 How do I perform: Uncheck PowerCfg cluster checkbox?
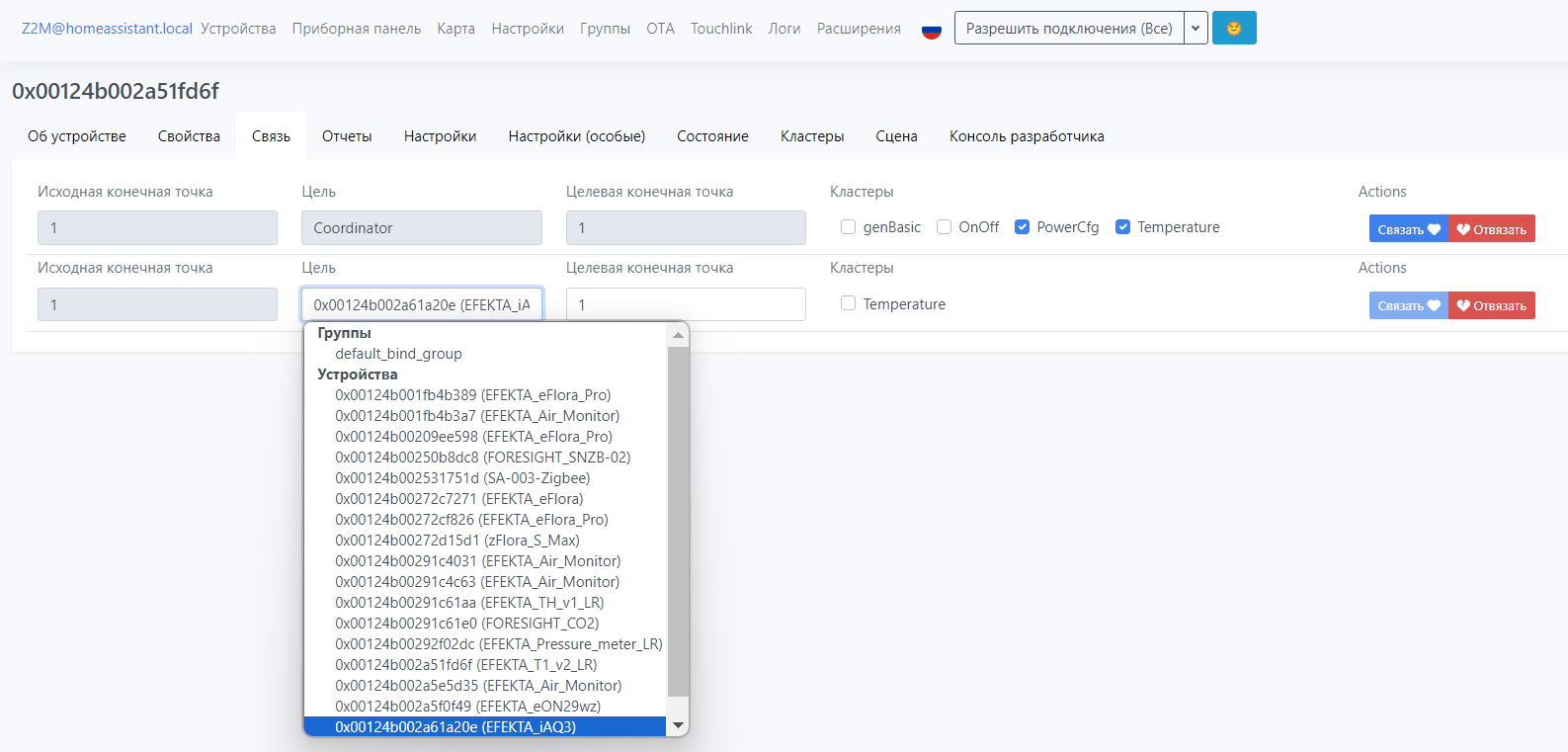pyautogui.click(x=1022, y=227)
